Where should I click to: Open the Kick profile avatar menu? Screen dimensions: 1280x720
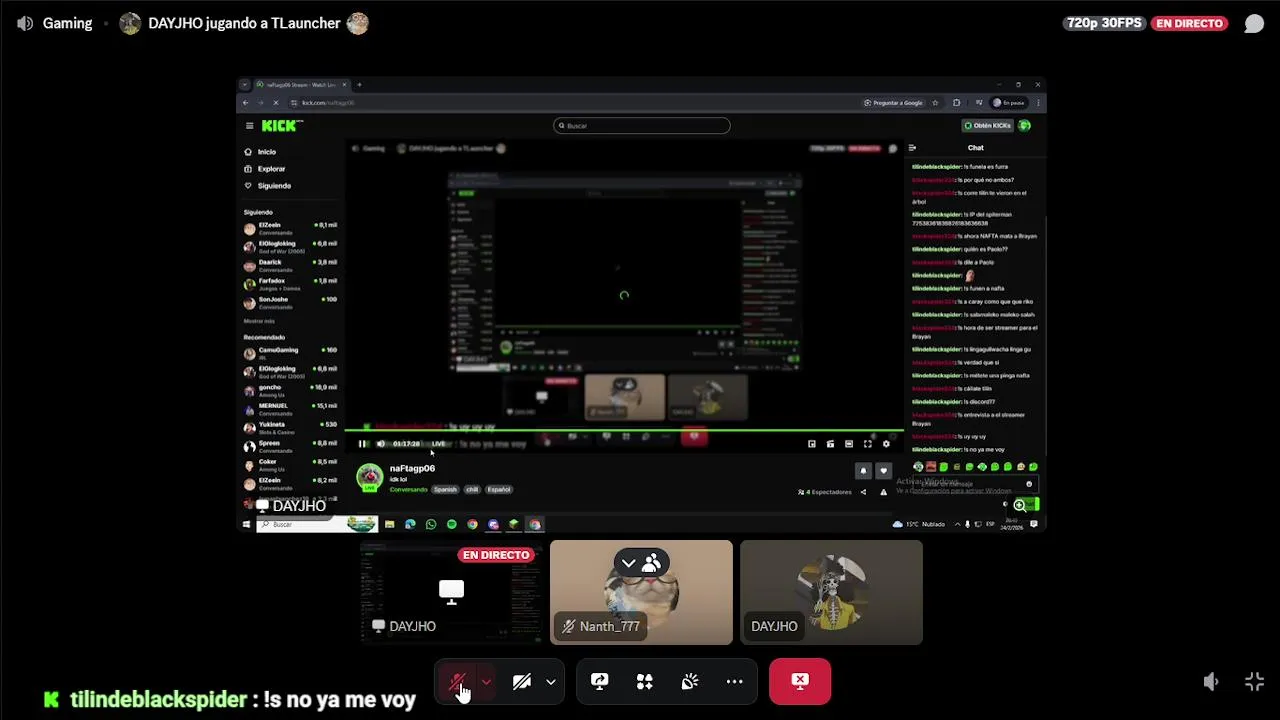click(x=1024, y=126)
